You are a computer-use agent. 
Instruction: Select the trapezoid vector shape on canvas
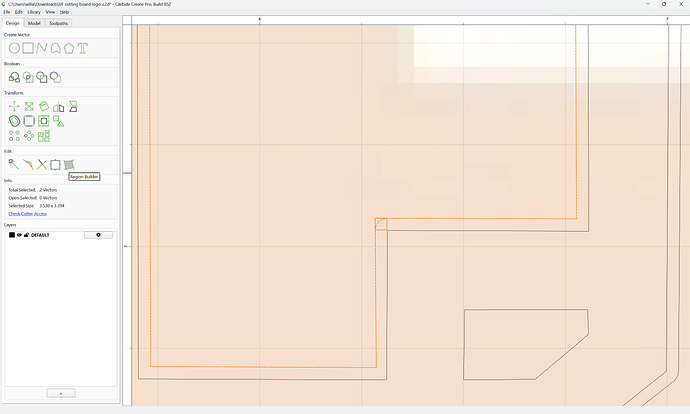click(526, 344)
